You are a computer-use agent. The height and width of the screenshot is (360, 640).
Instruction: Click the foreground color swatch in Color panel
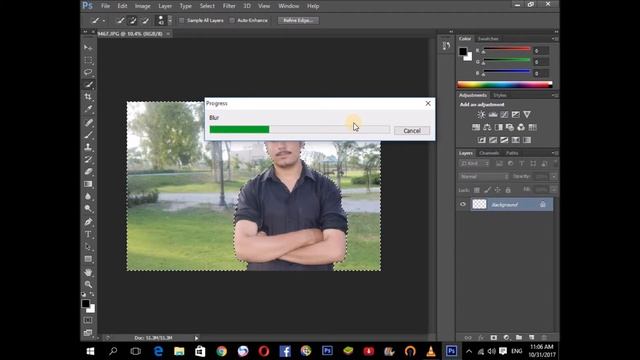click(x=462, y=51)
